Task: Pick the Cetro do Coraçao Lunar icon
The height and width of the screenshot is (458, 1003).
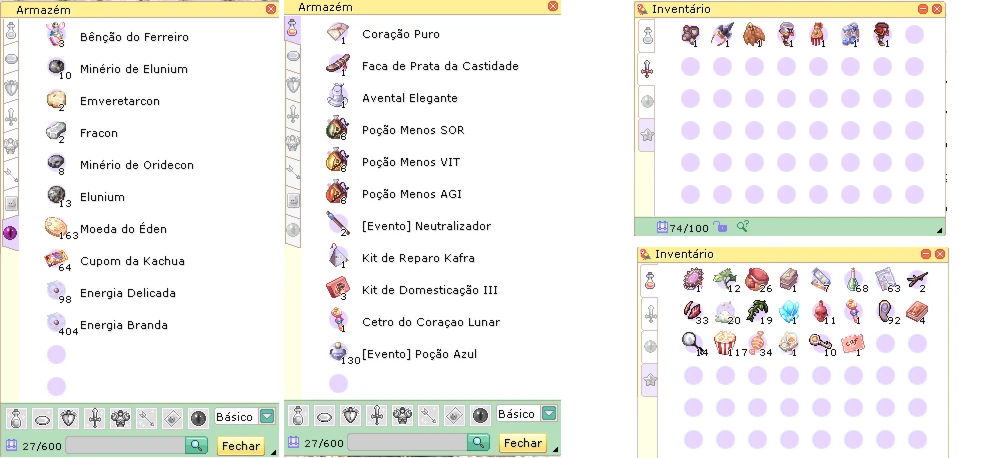Action: click(x=337, y=320)
